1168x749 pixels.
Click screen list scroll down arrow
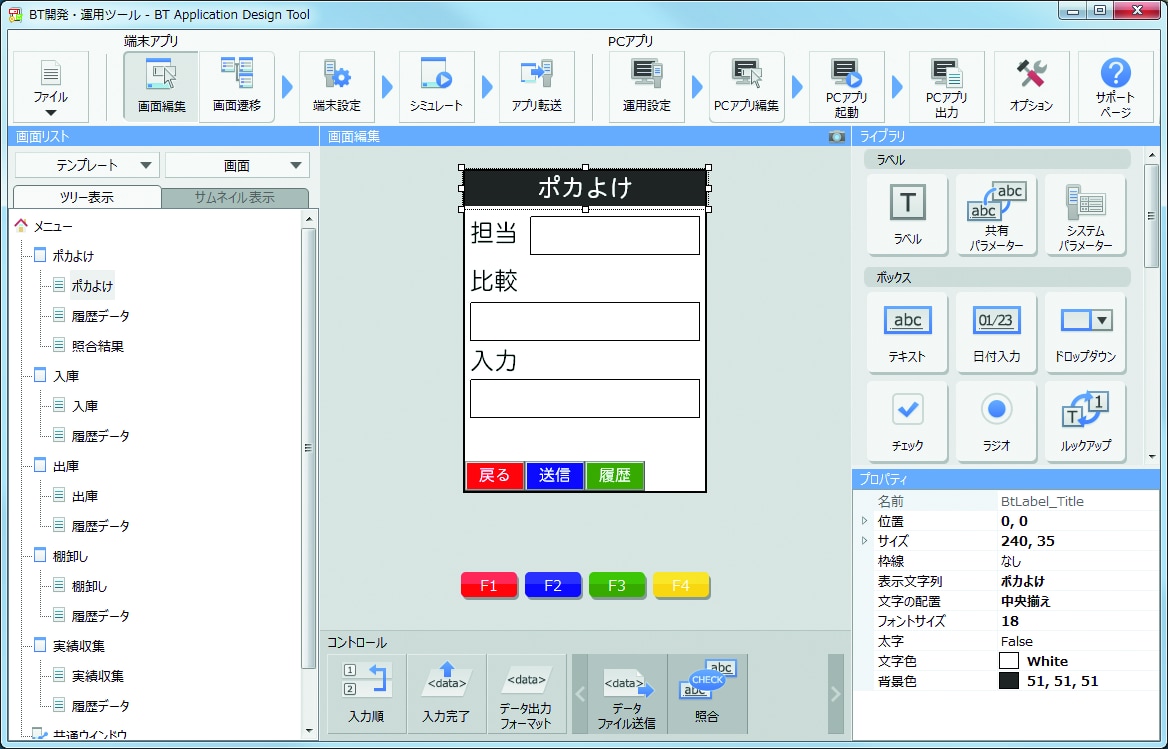point(309,730)
